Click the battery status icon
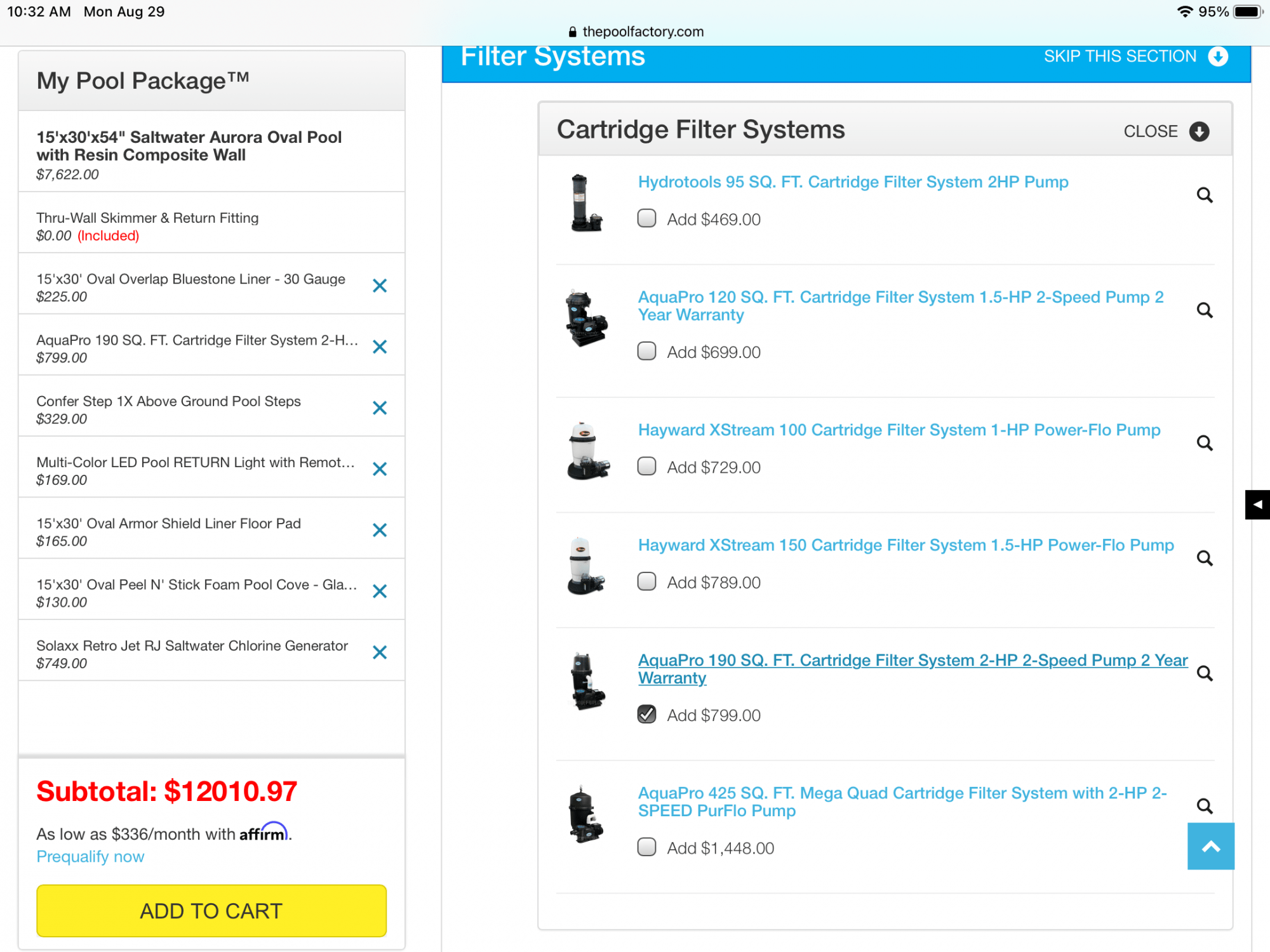 (1248, 11)
